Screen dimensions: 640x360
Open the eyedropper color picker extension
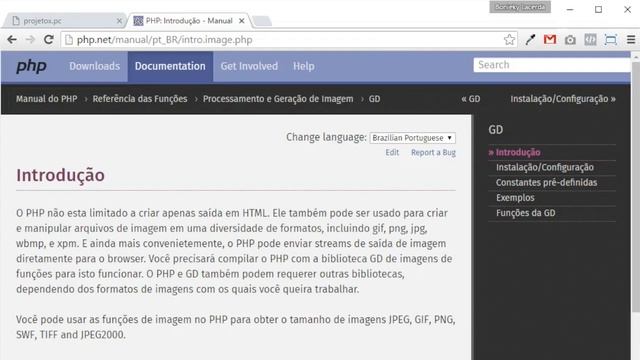[530, 40]
